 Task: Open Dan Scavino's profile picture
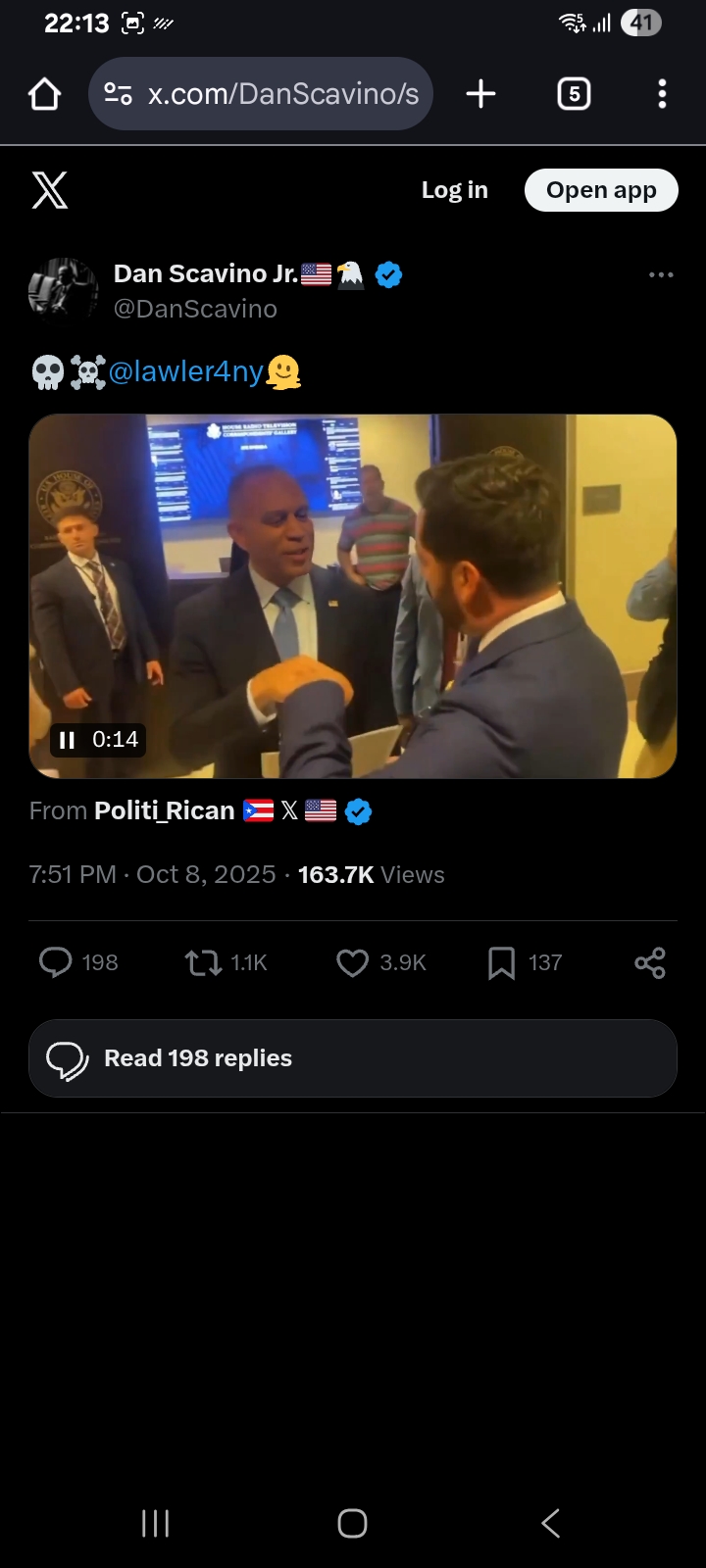(x=64, y=290)
